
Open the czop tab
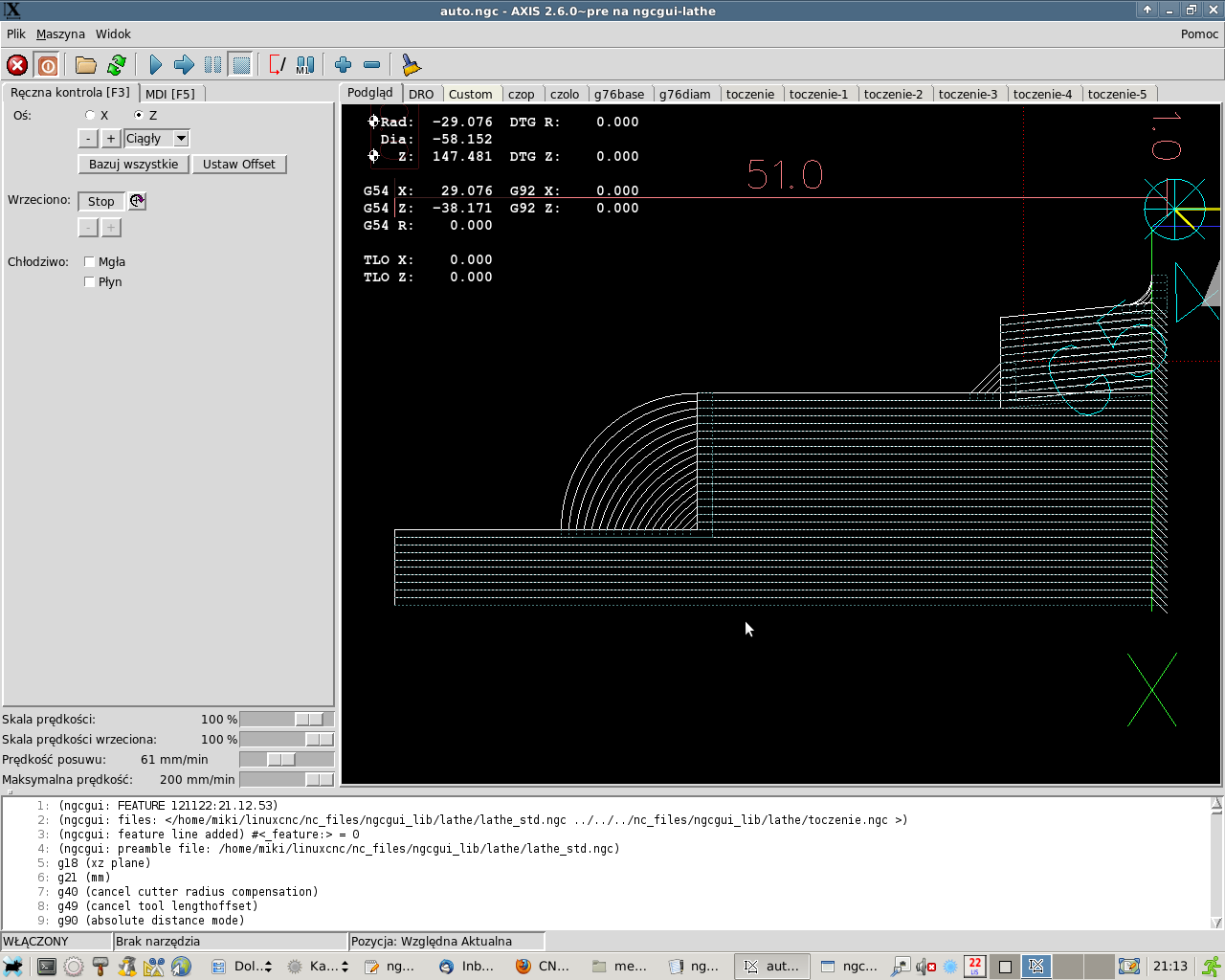point(522,94)
